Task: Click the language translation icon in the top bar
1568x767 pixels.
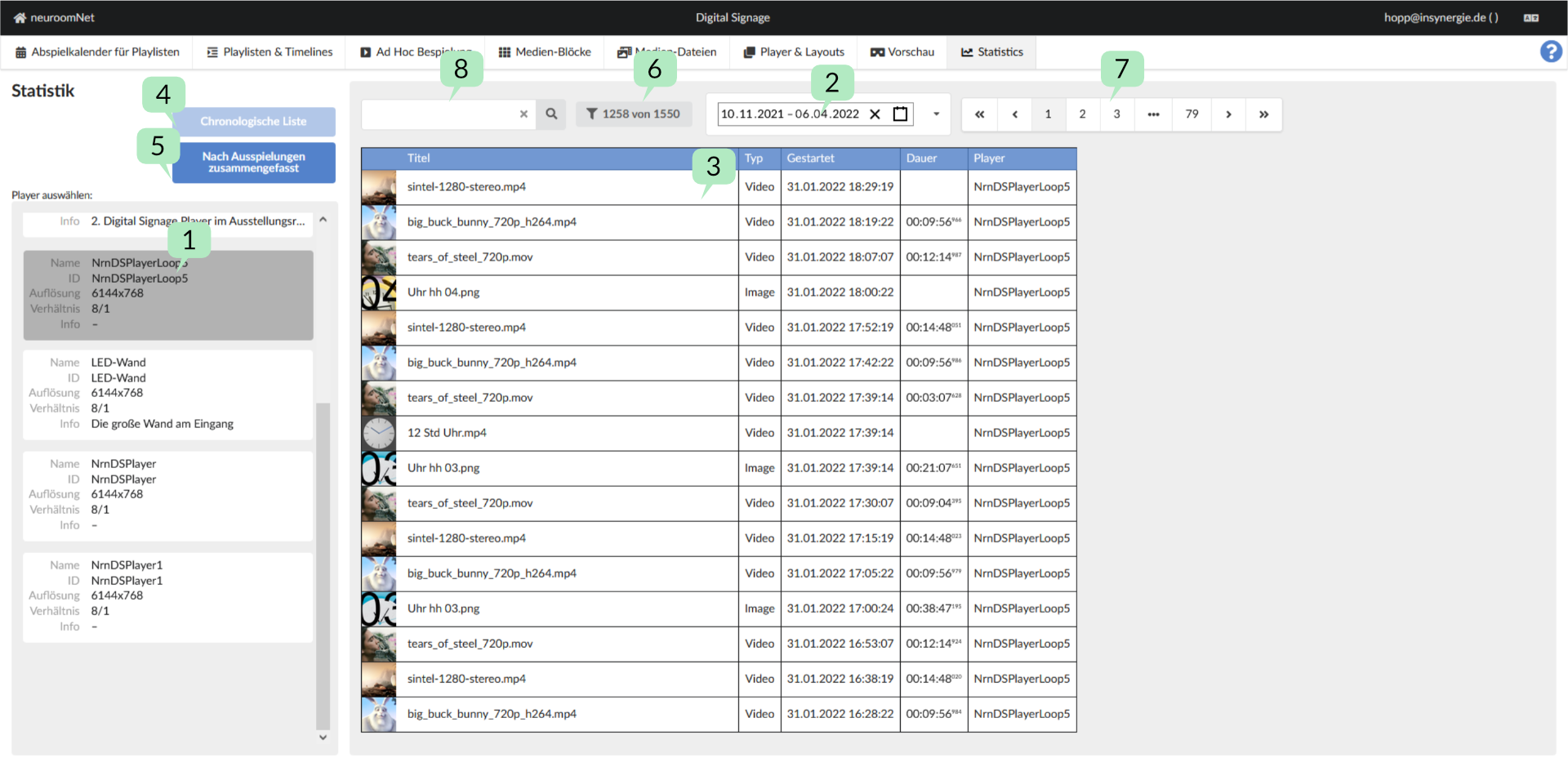Action: point(1531,17)
